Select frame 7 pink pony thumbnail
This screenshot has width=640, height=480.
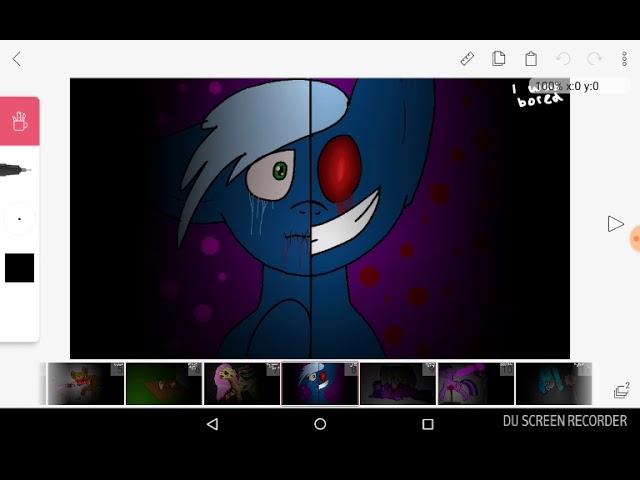[x=242, y=384]
